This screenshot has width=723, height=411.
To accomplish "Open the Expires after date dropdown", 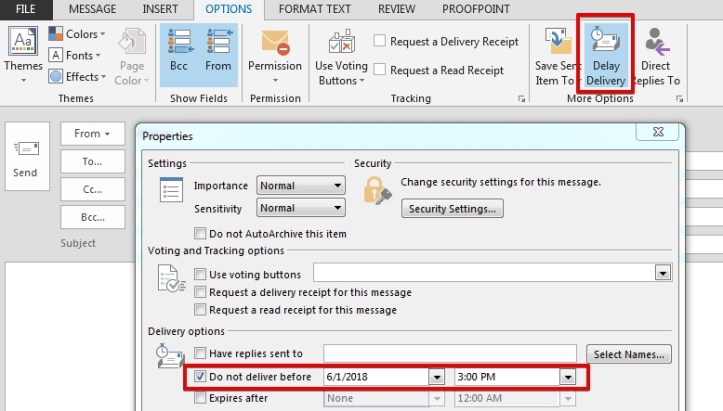I will coord(436,398).
